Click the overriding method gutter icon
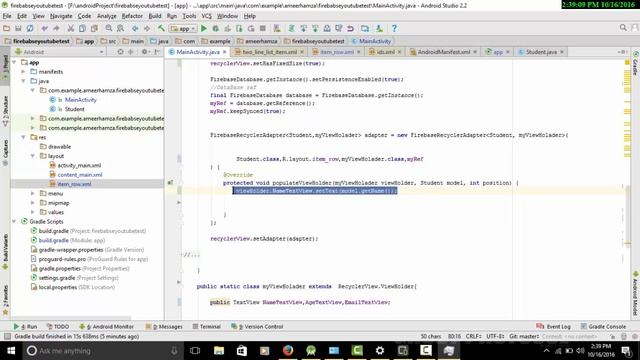 pos(171,182)
